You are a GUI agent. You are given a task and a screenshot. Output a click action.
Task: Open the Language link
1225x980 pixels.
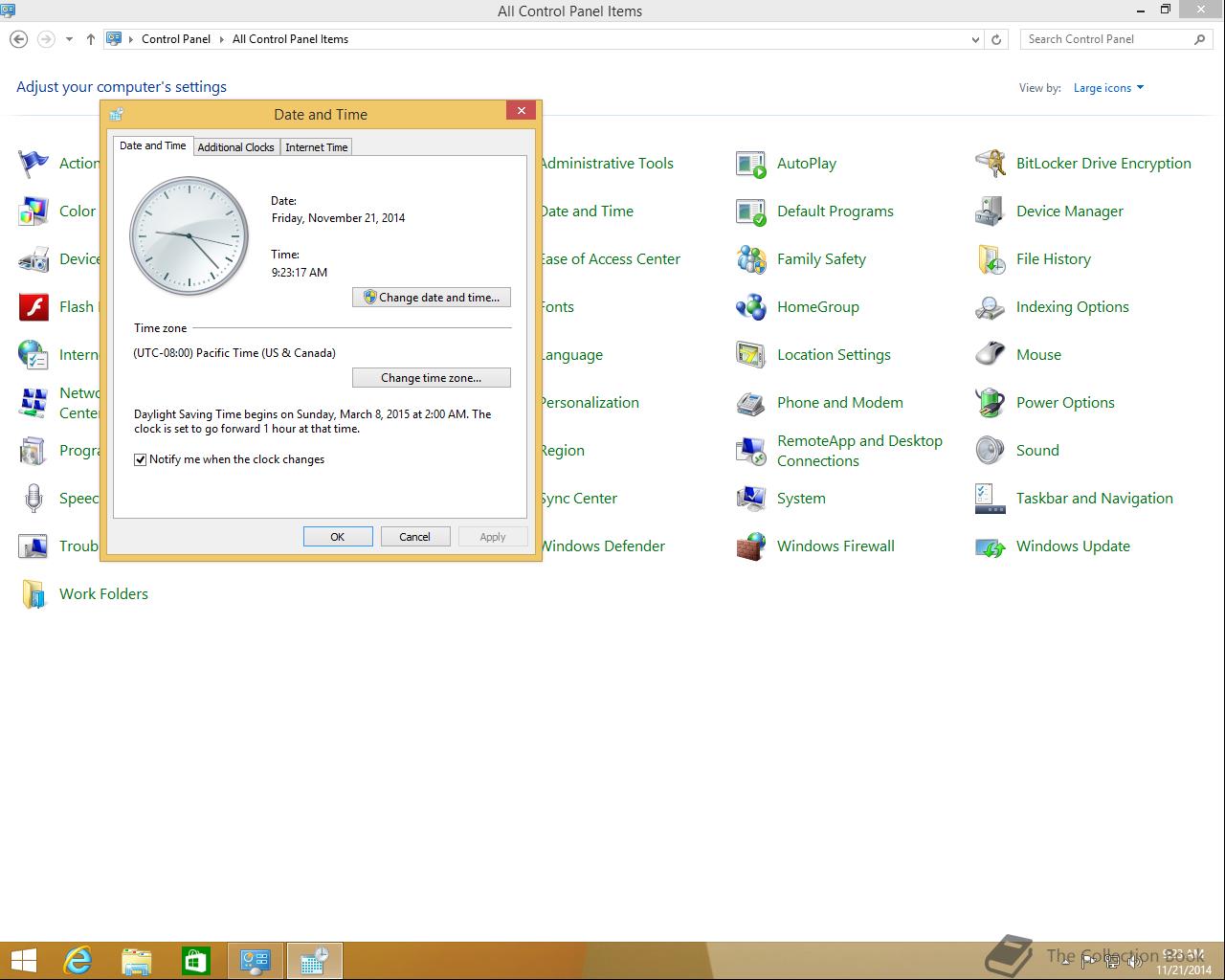click(x=572, y=355)
